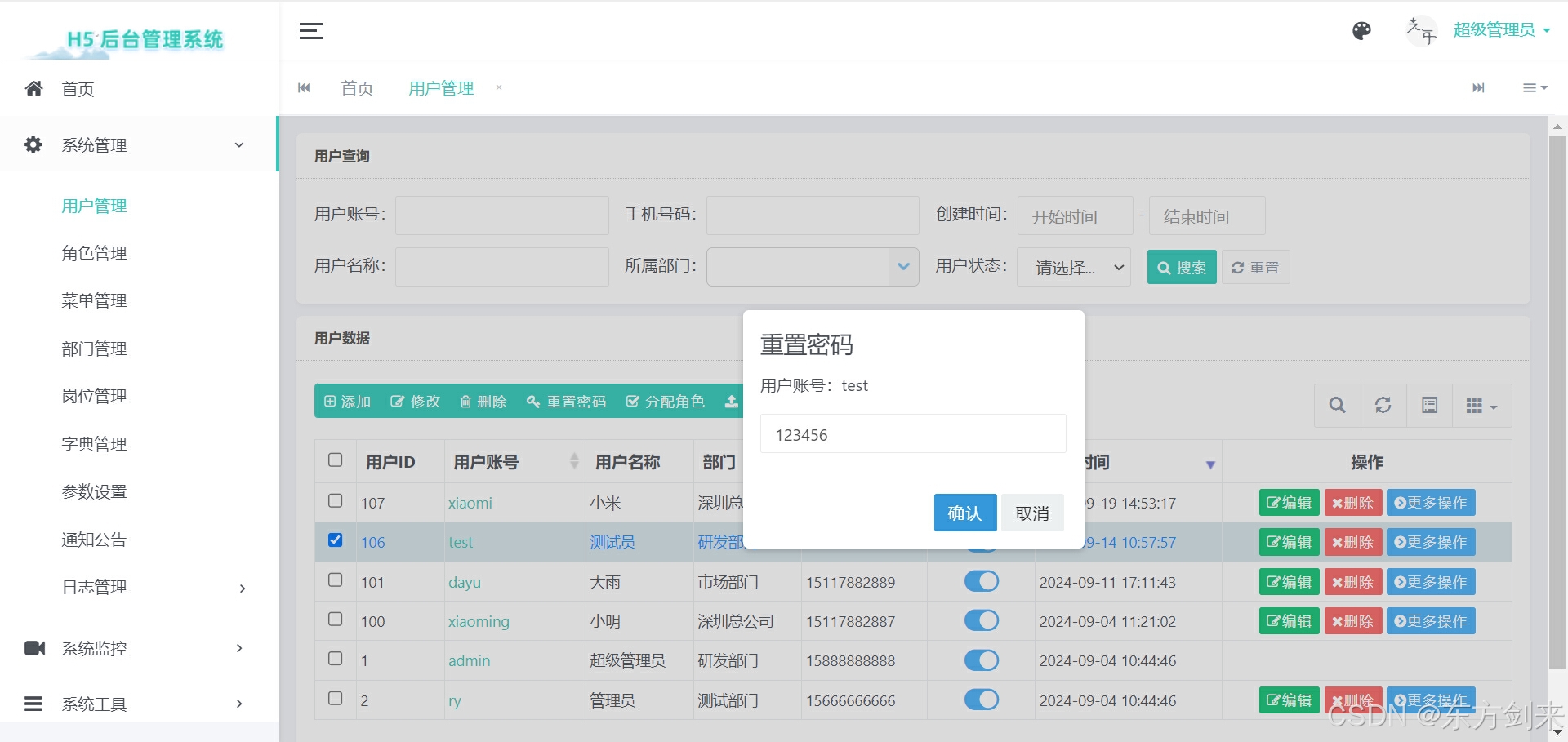Click 分配角色 toolbar button
The image size is (1568, 742).
coord(665,402)
